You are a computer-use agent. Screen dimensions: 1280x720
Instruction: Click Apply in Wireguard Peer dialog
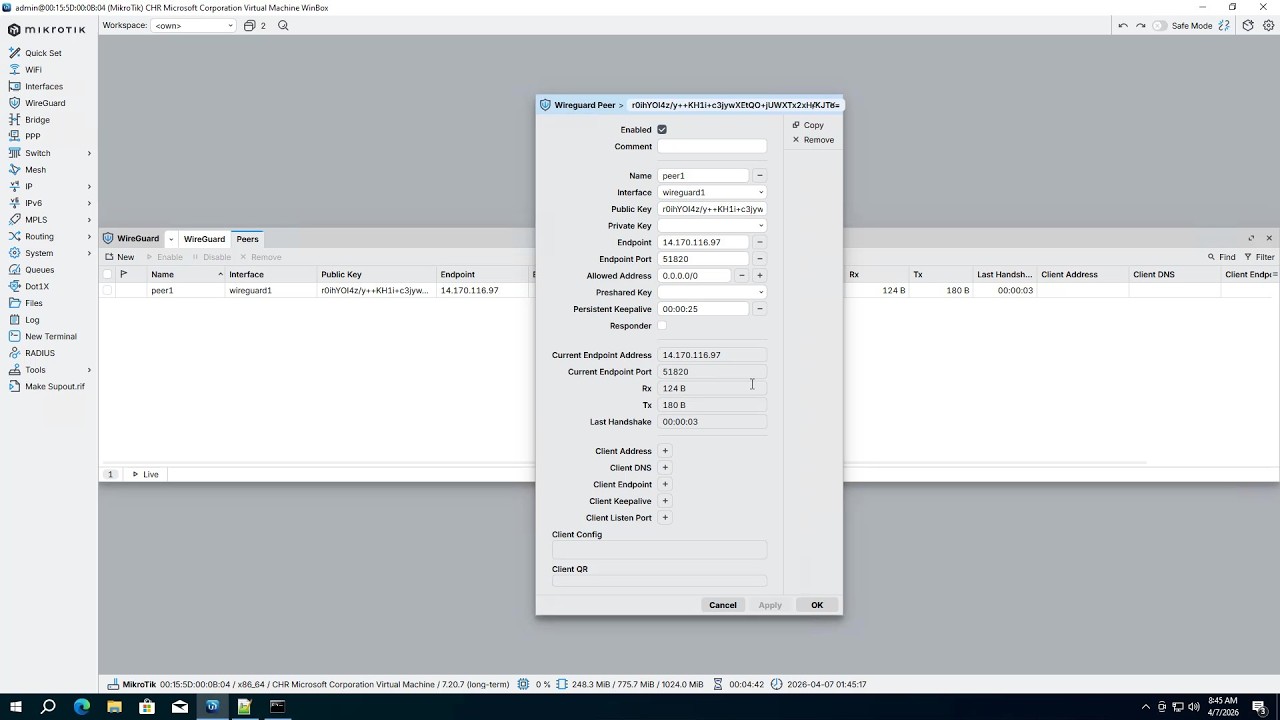(770, 605)
